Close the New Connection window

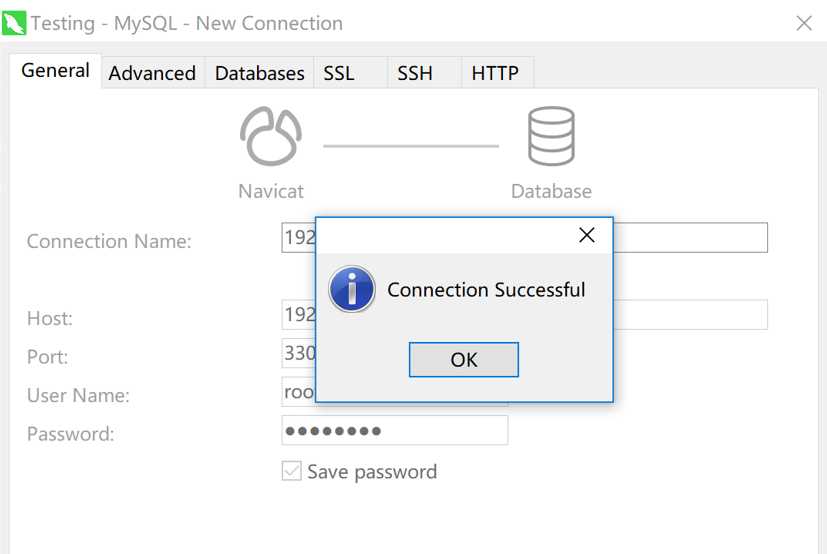(x=804, y=22)
